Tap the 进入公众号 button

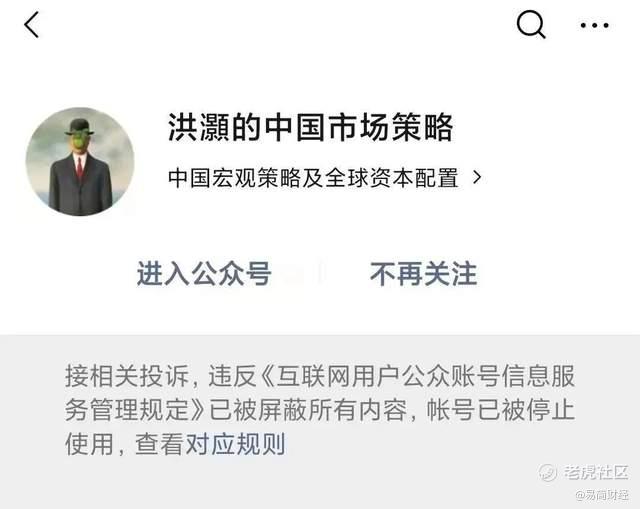coord(204,273)
